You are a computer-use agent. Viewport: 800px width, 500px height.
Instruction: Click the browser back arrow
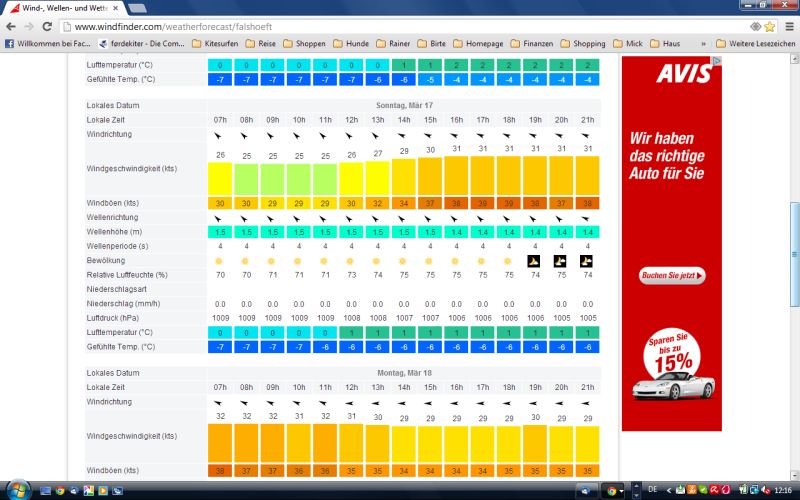12,26
